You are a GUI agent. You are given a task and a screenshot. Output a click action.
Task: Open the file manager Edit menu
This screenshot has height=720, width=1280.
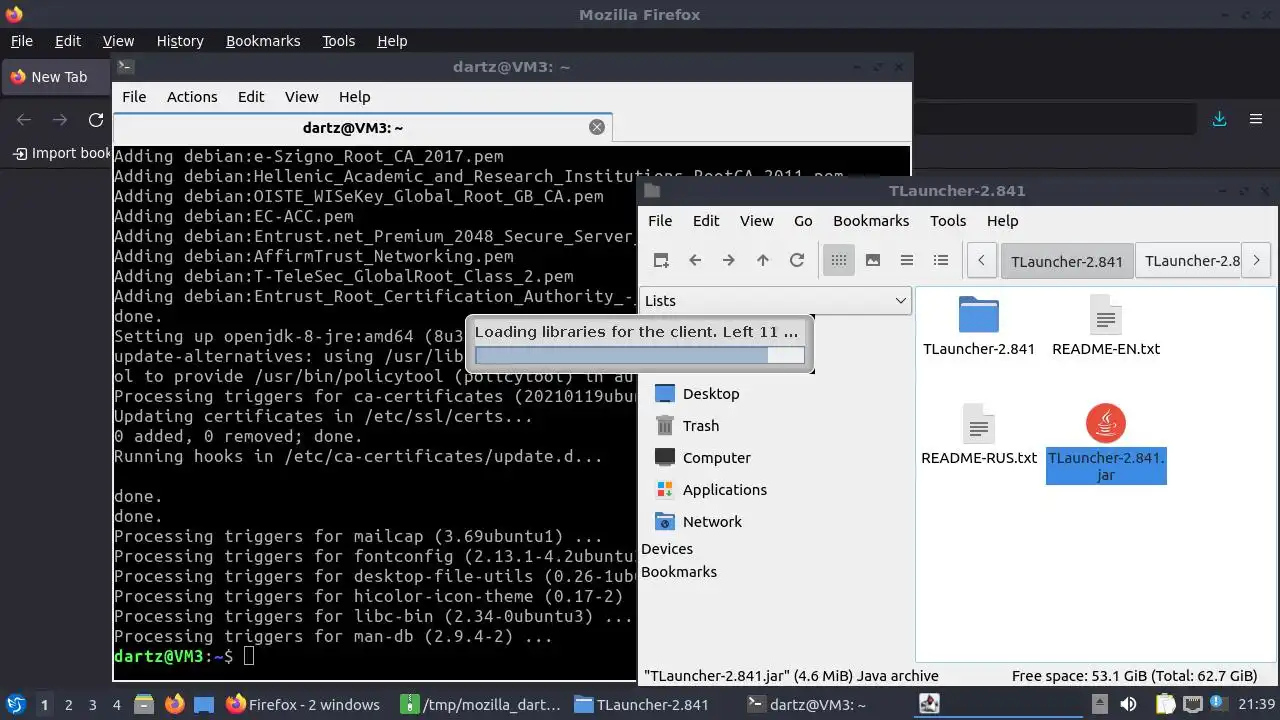point(706,221)
